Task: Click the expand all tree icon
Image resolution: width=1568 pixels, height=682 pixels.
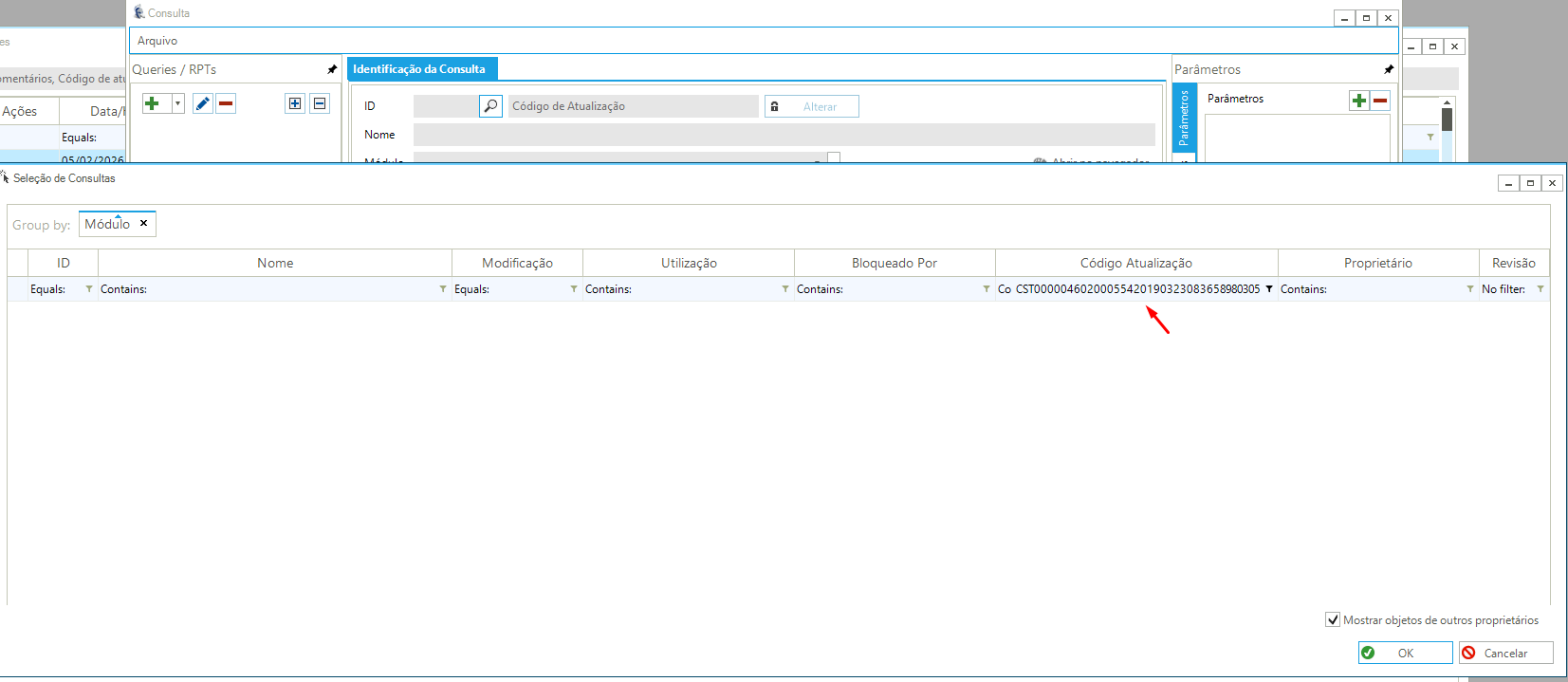Action: tap(295, 103)
